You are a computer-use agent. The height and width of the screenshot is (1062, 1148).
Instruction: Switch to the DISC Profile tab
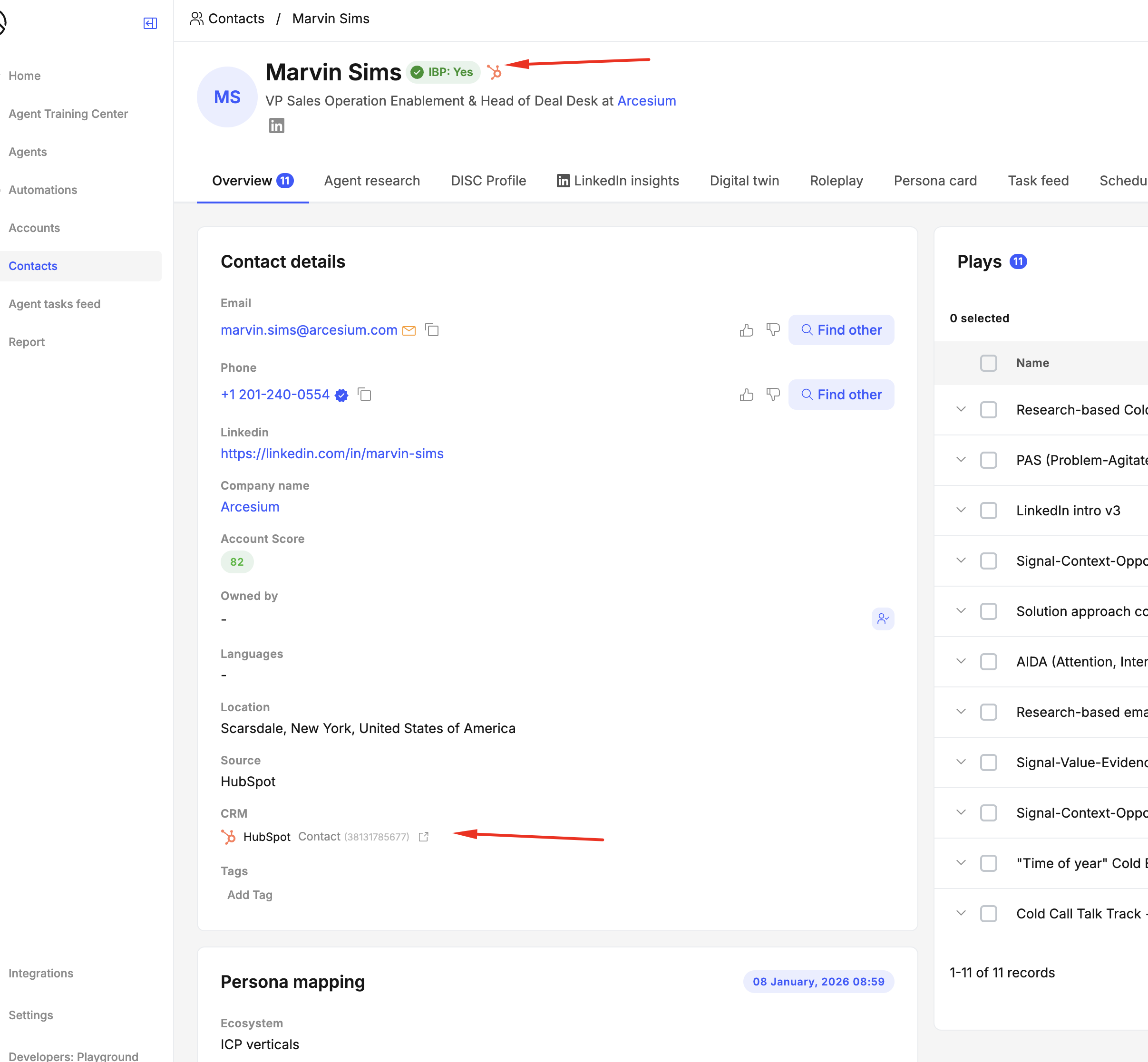click(x=488, y=181)
